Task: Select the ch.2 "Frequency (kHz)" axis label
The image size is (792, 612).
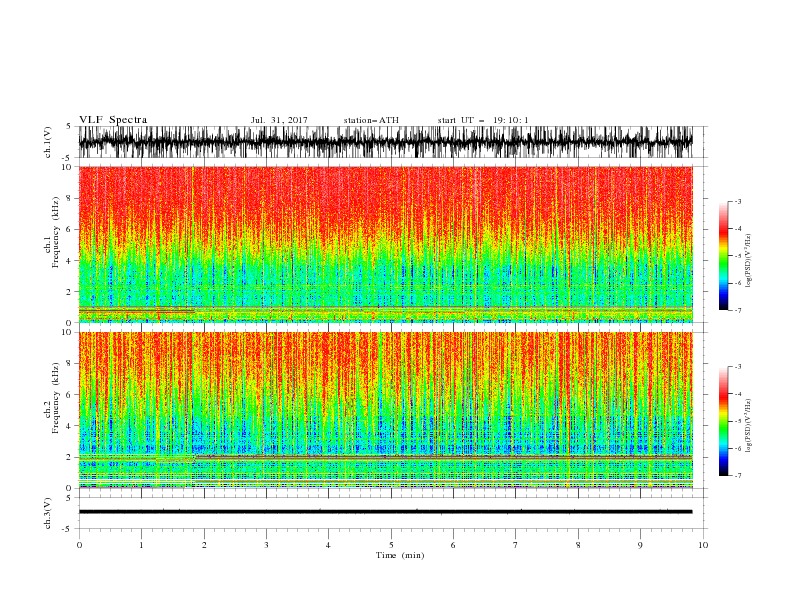Action: [x=55, y=398]
